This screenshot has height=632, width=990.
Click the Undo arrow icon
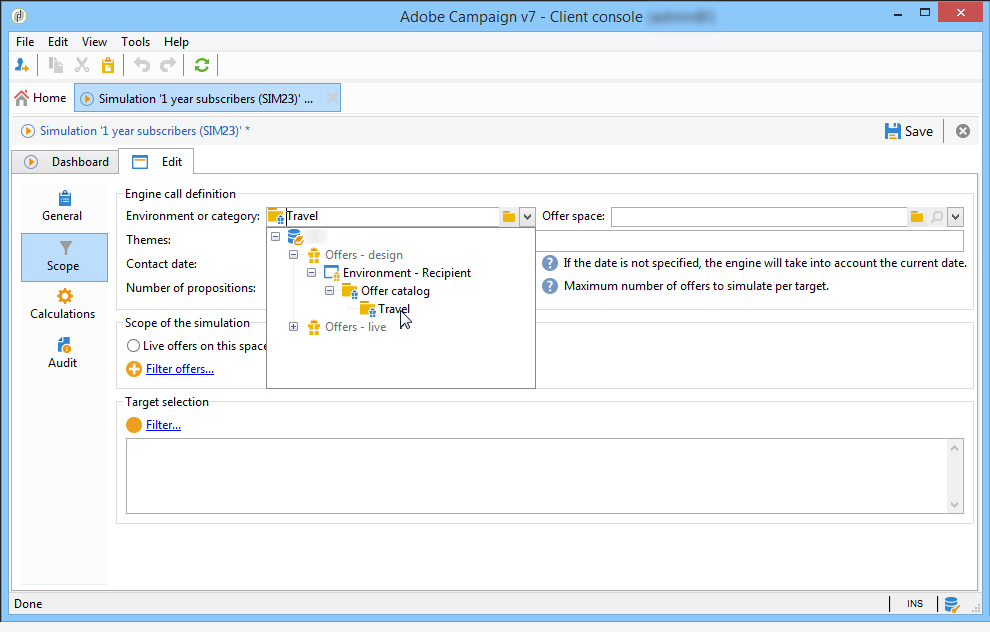pos(142,65)
